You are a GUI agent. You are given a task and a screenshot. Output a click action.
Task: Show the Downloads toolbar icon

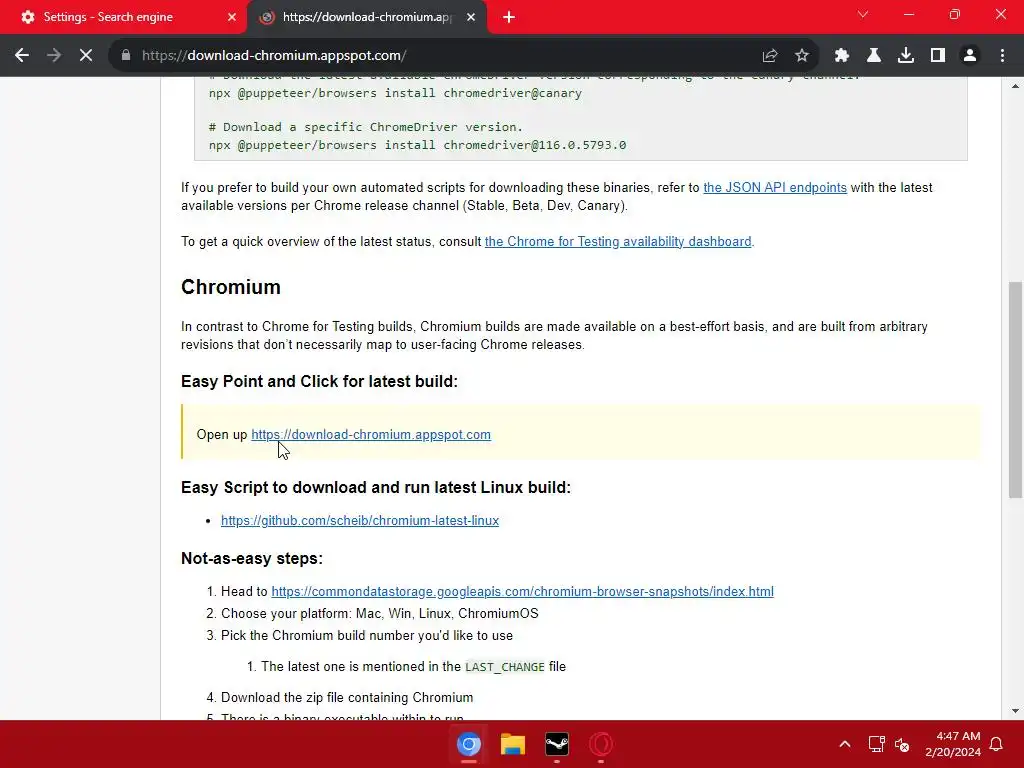(906, 56)
